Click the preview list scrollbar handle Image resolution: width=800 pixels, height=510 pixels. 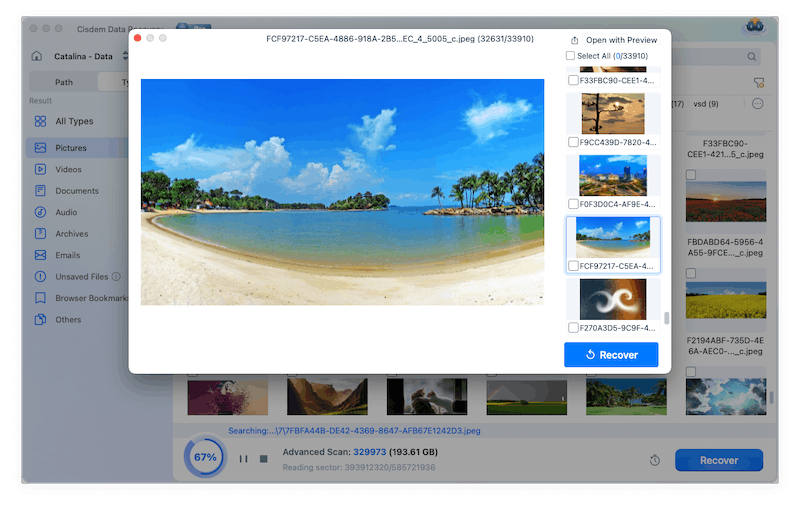click(666, 318)
